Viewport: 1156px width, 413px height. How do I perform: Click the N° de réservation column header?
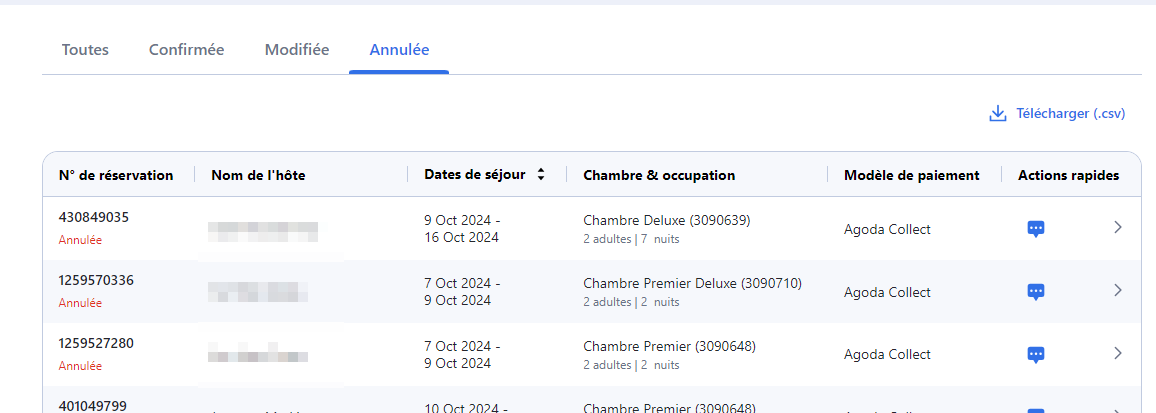(x=116, y=176)
